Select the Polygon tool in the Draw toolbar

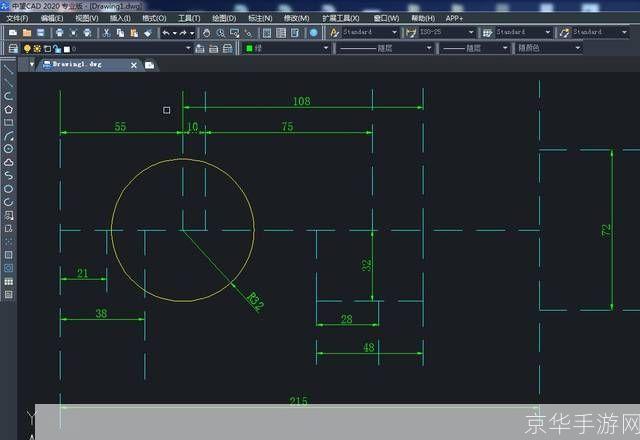(9, 109)
